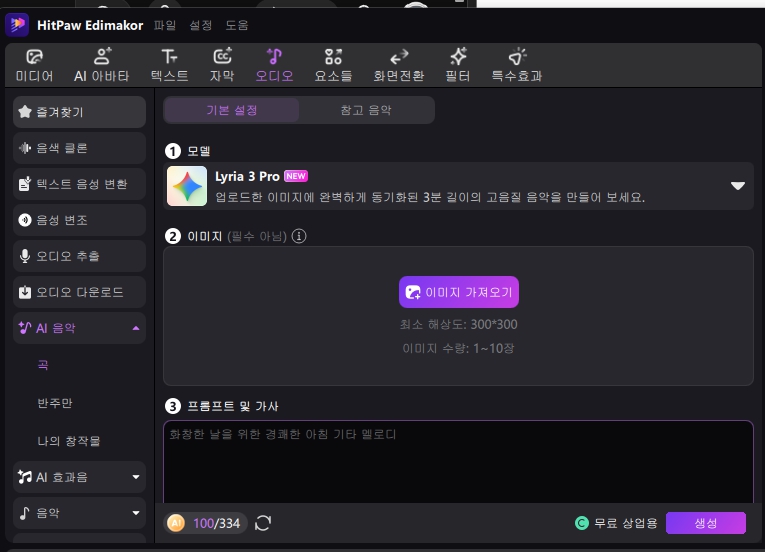The width and height of the screenshot is (765, 552).
Task: Open the AI 아바타 tool
Action: click(101, 65)
